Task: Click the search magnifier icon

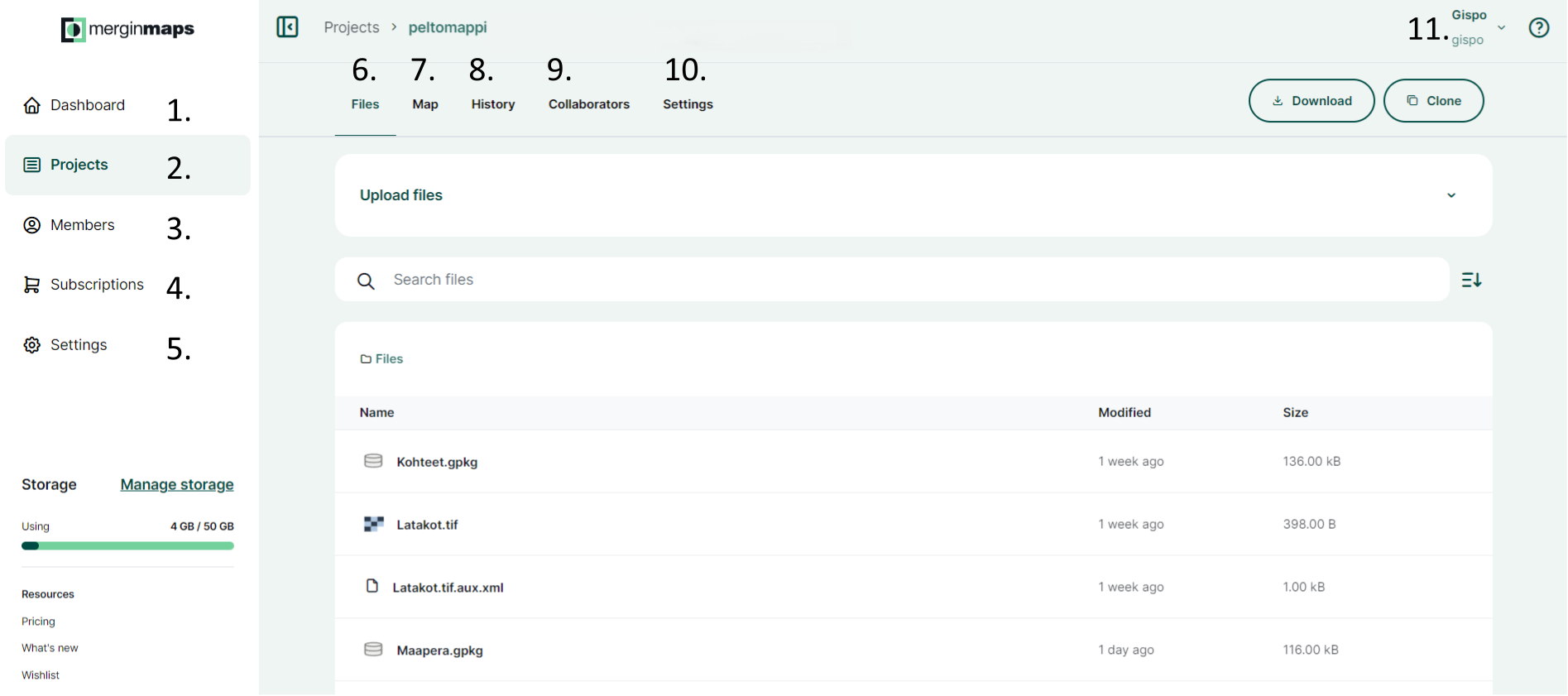Action: [366, 281]
